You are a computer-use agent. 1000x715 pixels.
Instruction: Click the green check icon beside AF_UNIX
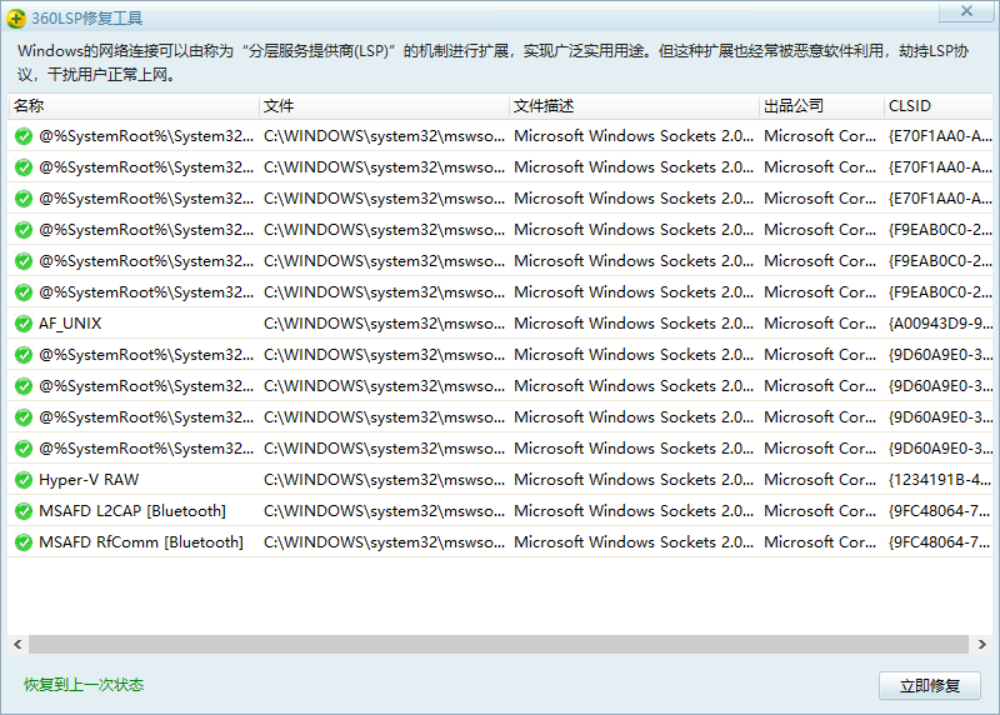(x=23, y=324)
